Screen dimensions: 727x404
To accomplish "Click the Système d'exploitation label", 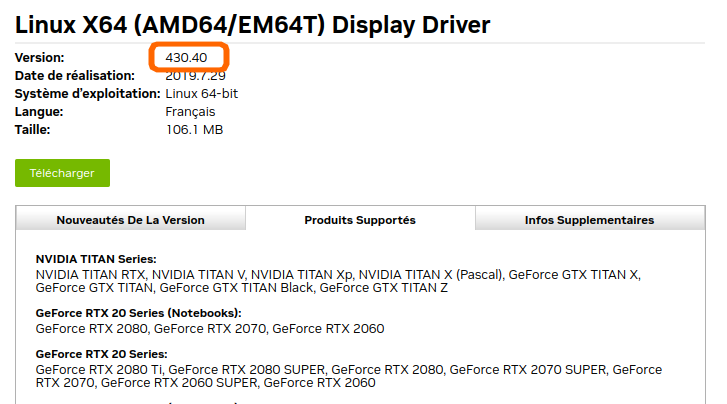I will (x=88, y=94).
